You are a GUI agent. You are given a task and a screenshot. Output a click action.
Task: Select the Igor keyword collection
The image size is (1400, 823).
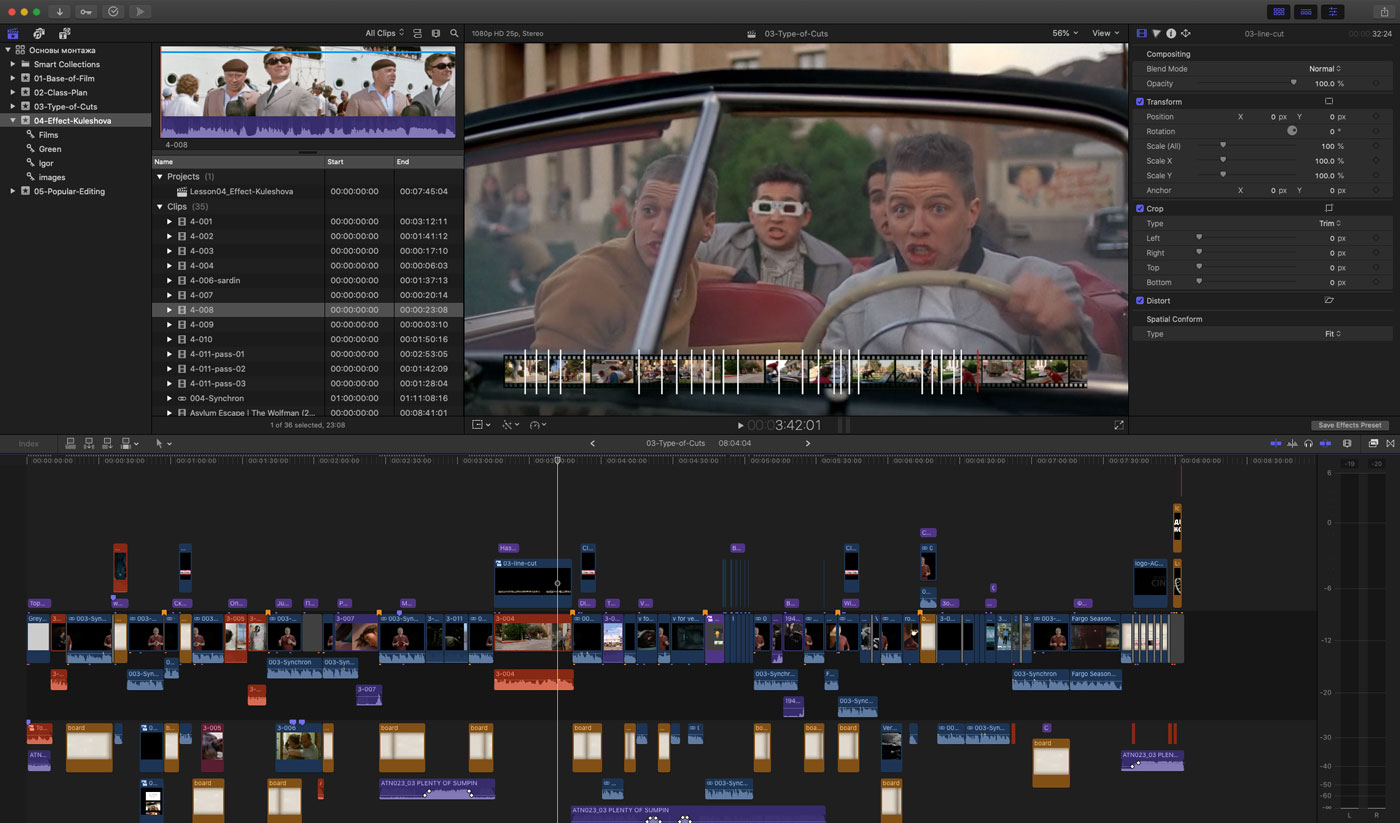(46, 163)
